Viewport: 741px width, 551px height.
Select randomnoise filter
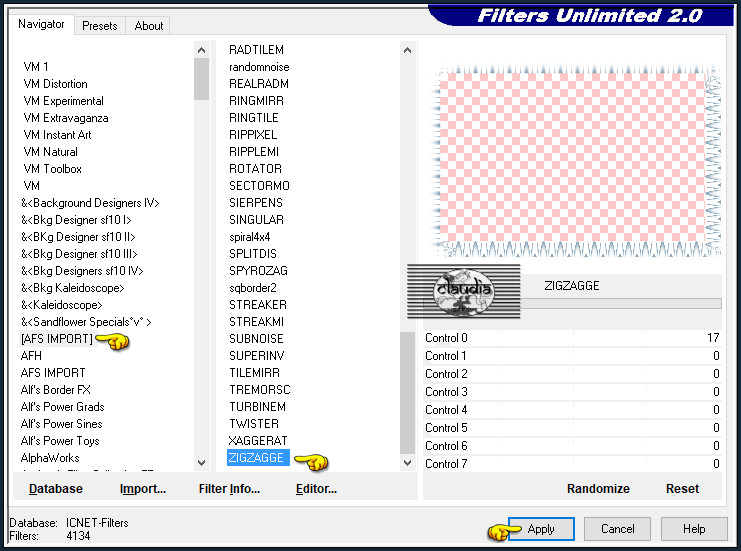[259, 67]
